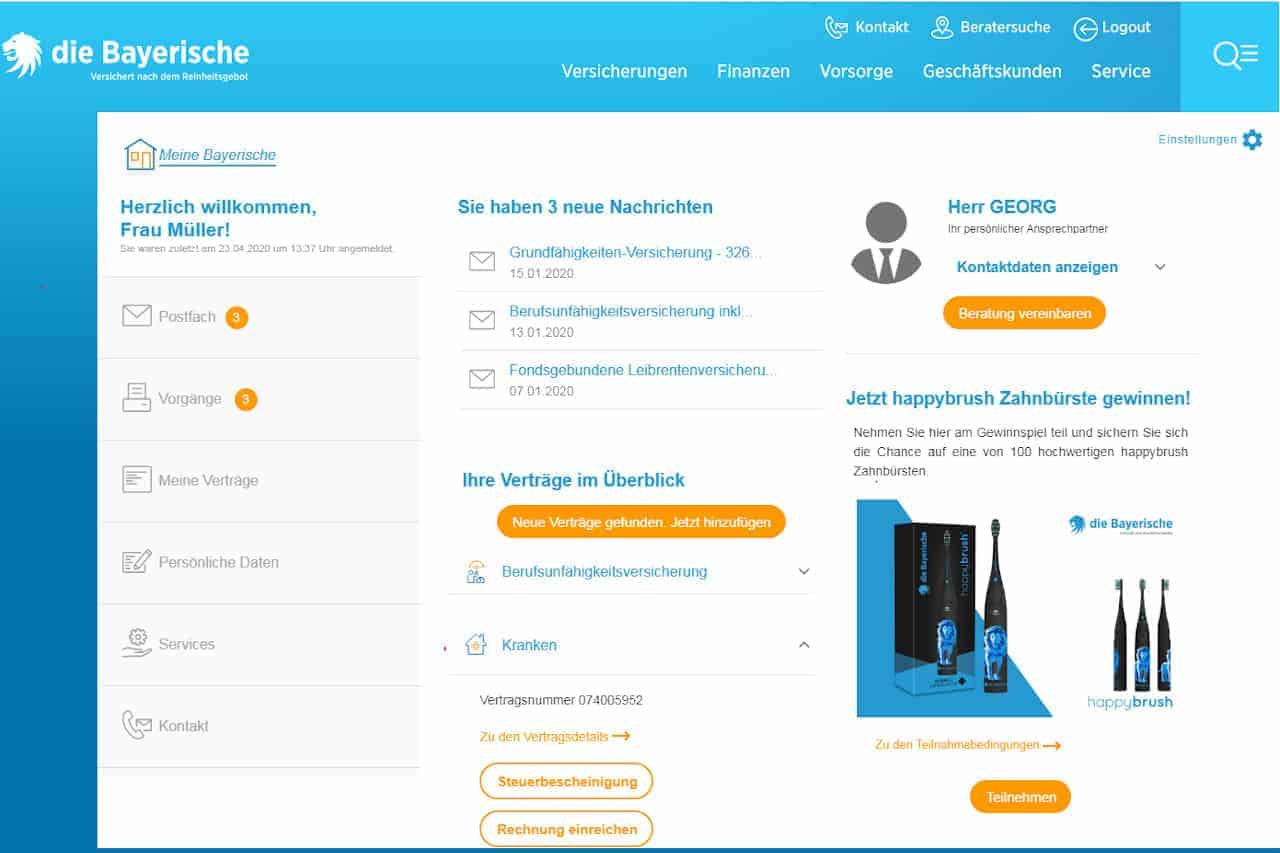Click the die Bayerische lion logo
The image size is (1280, 853).
tap(22, 55)
